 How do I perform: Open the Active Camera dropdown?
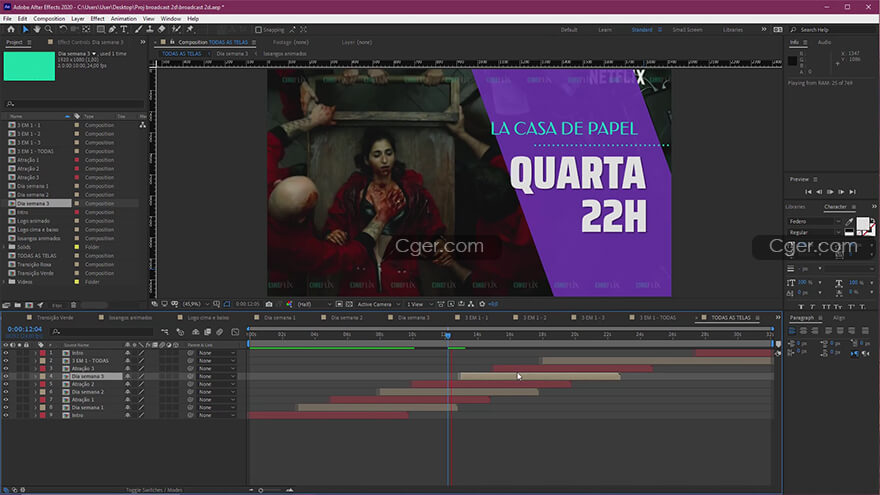(378, 304)
